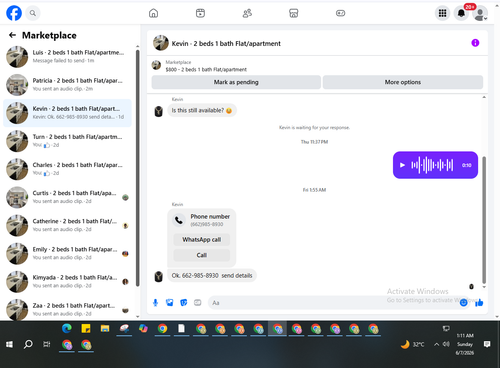Viewport: 500px width, 368px height.
Task: Open the Video (Watch) tab
Action: [x=200, y=13]
